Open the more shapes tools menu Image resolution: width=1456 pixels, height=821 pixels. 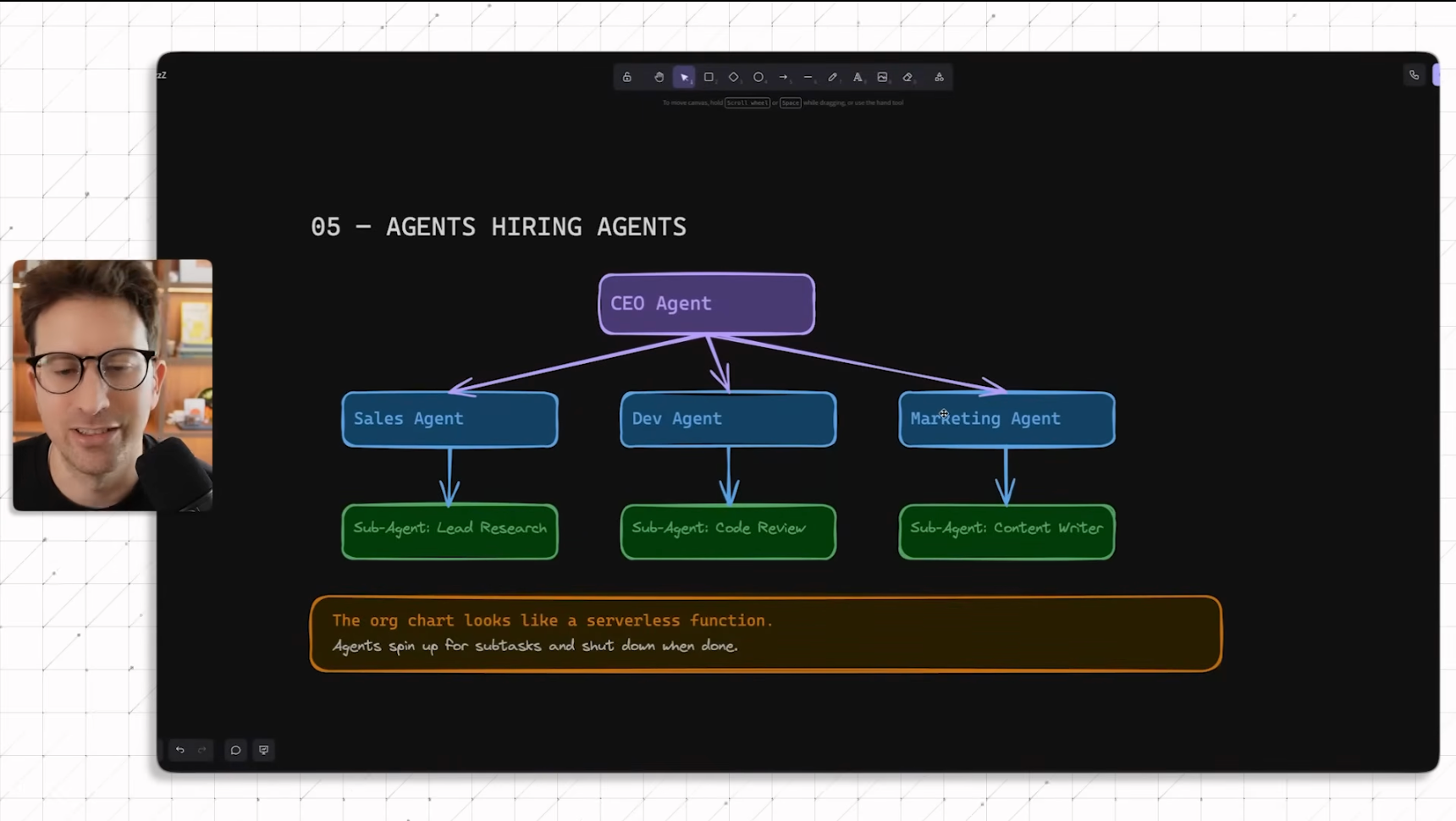click(x=939, y=77)
